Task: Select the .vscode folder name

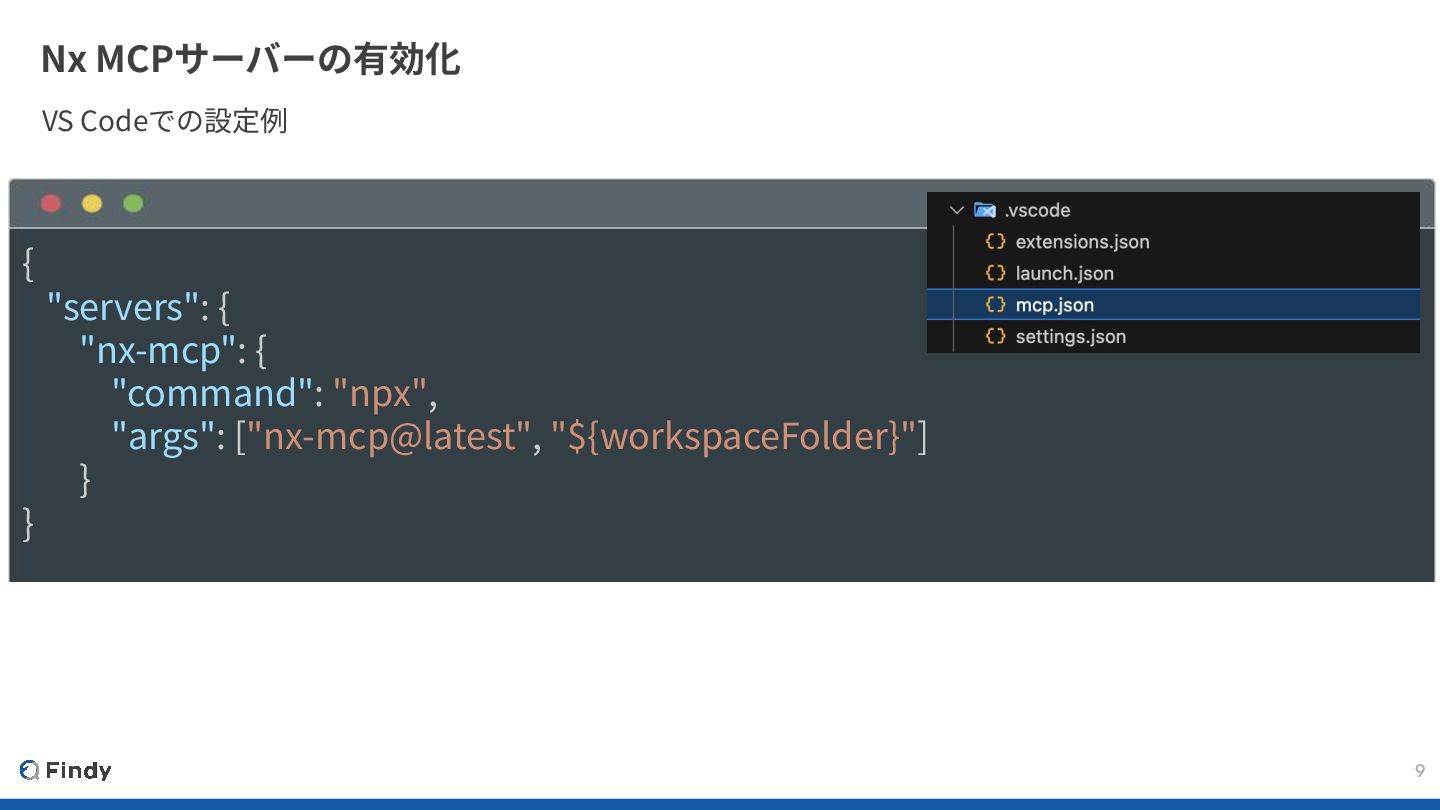Action: point(1037,210)
